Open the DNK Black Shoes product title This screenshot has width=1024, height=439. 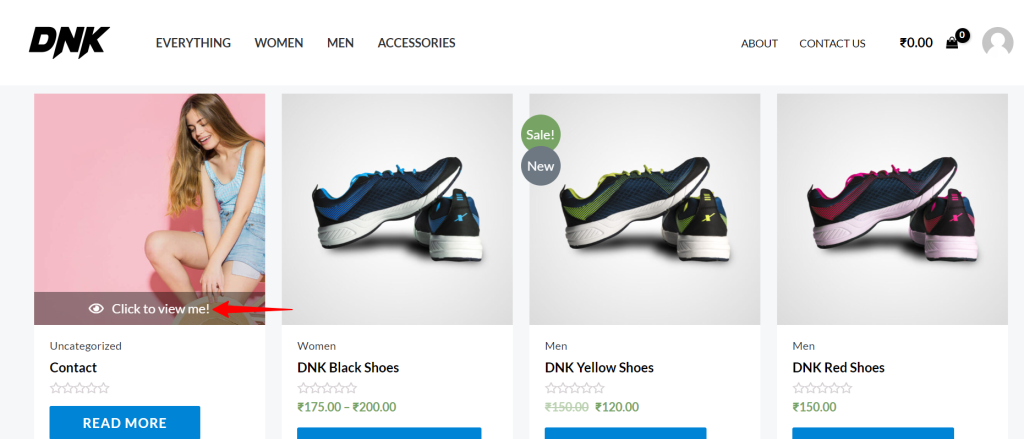pyautogui.click(x=348, y=367)
